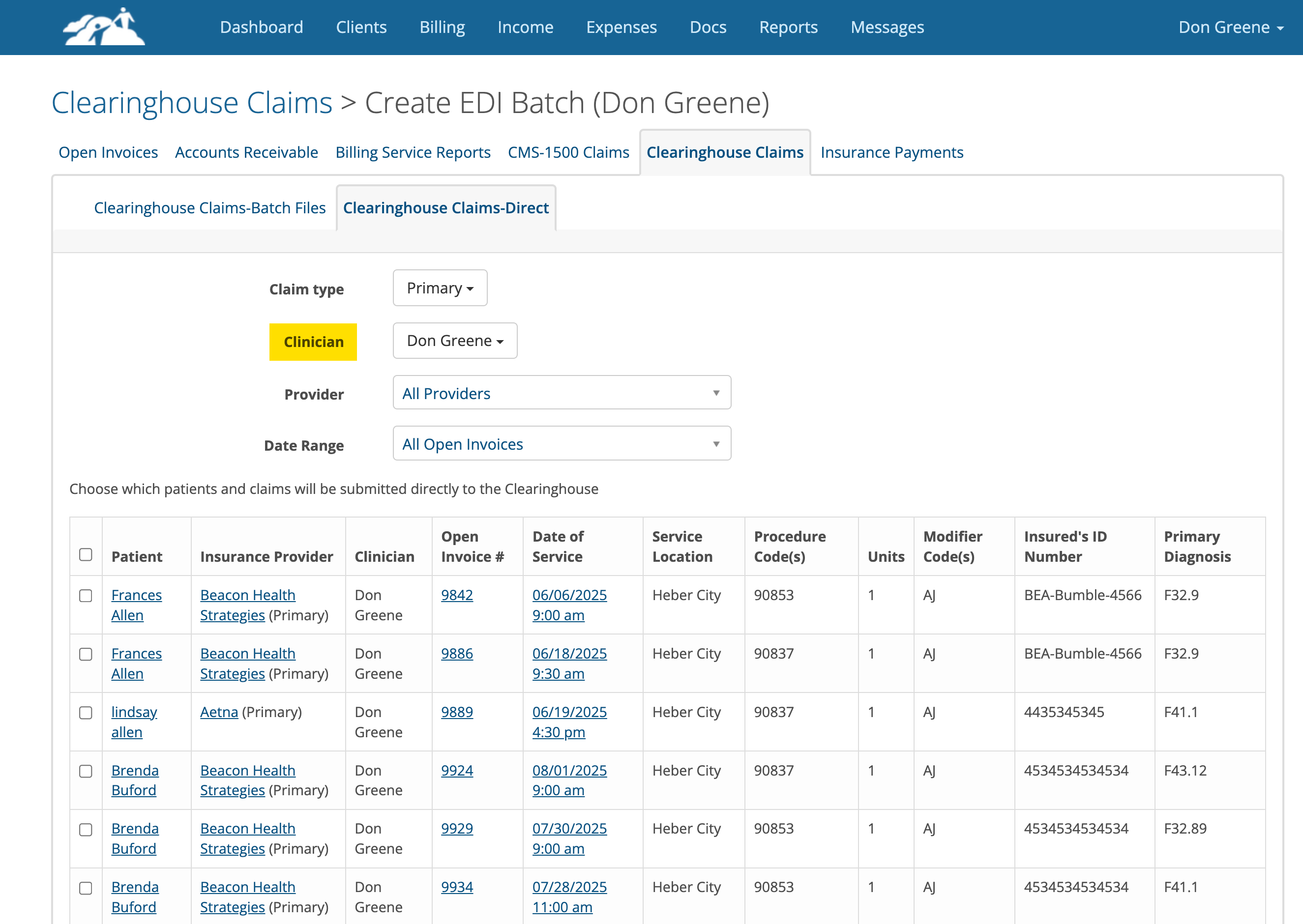This screenshot has height=924, width=1303.
Task: Check the first Frances Allen claim row
Action: (x=86, y=596)
